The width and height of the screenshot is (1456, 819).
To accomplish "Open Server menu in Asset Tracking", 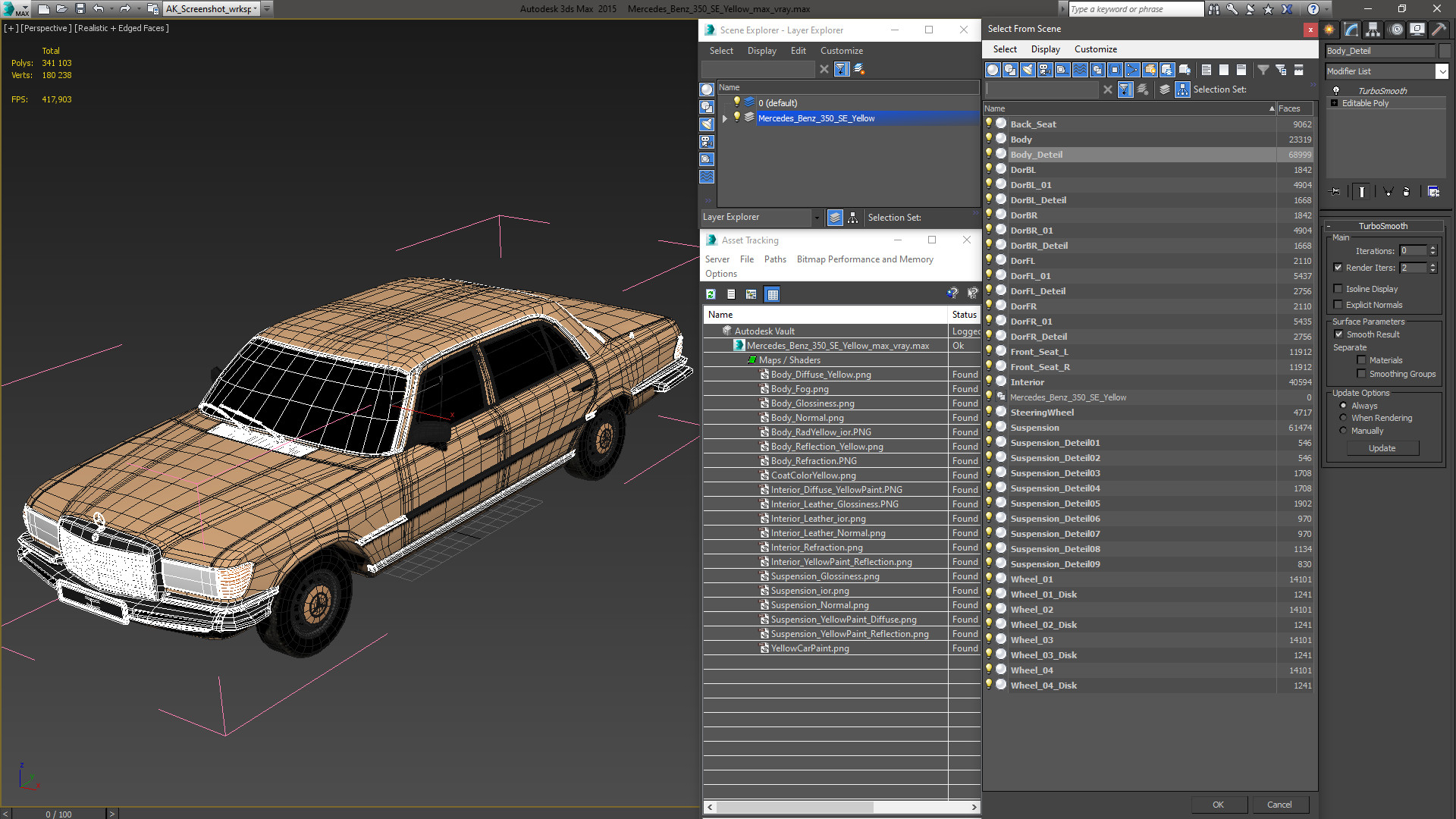I will pos(717,259).
